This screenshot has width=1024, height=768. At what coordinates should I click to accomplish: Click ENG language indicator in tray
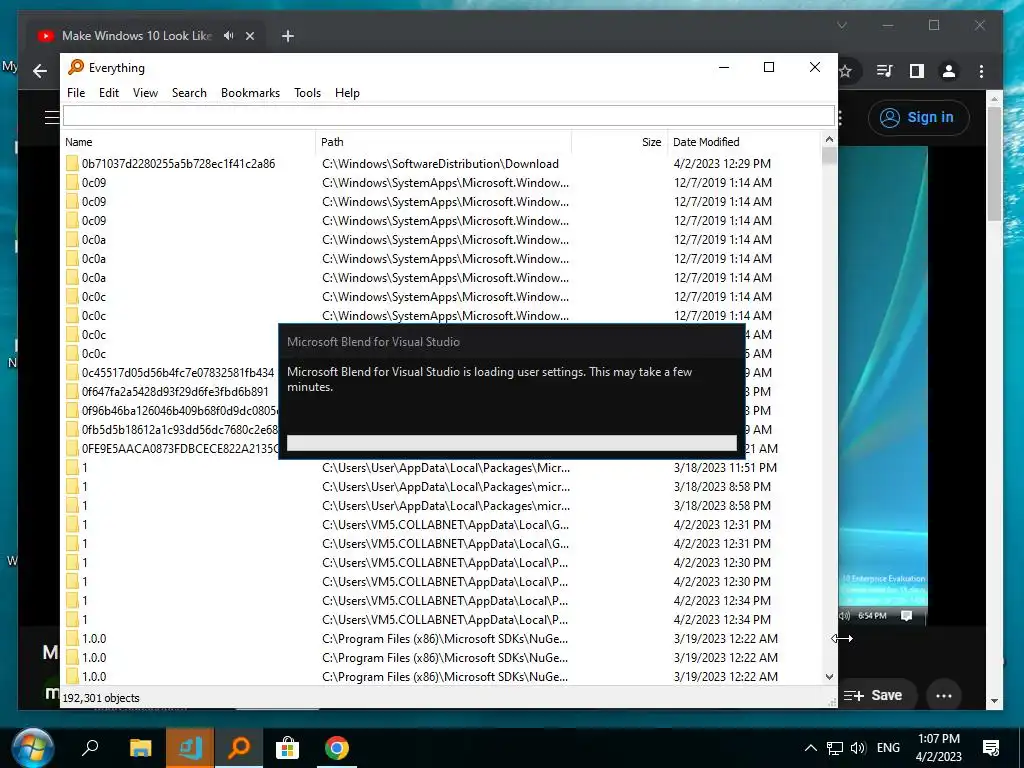(x=888, y=748)
